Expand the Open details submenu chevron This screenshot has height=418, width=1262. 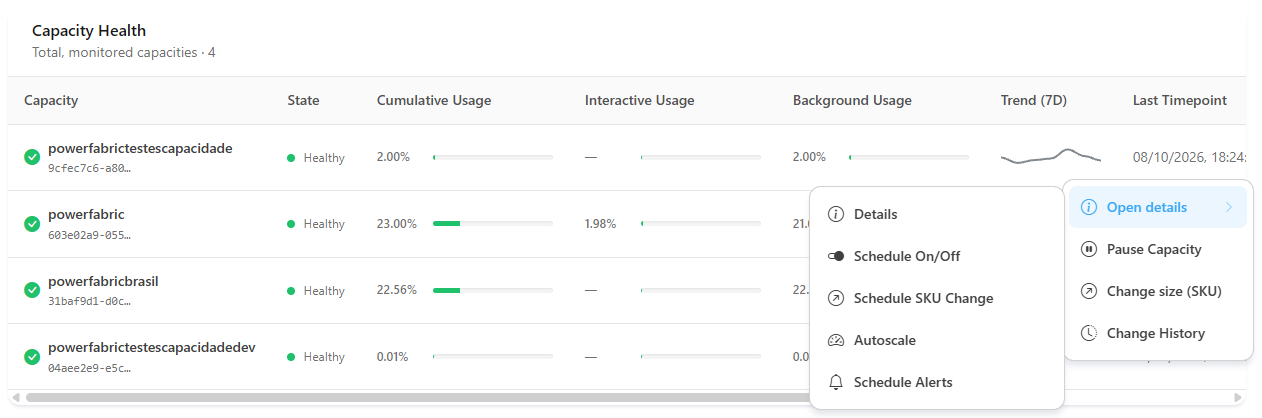[x=1229, y=207]
